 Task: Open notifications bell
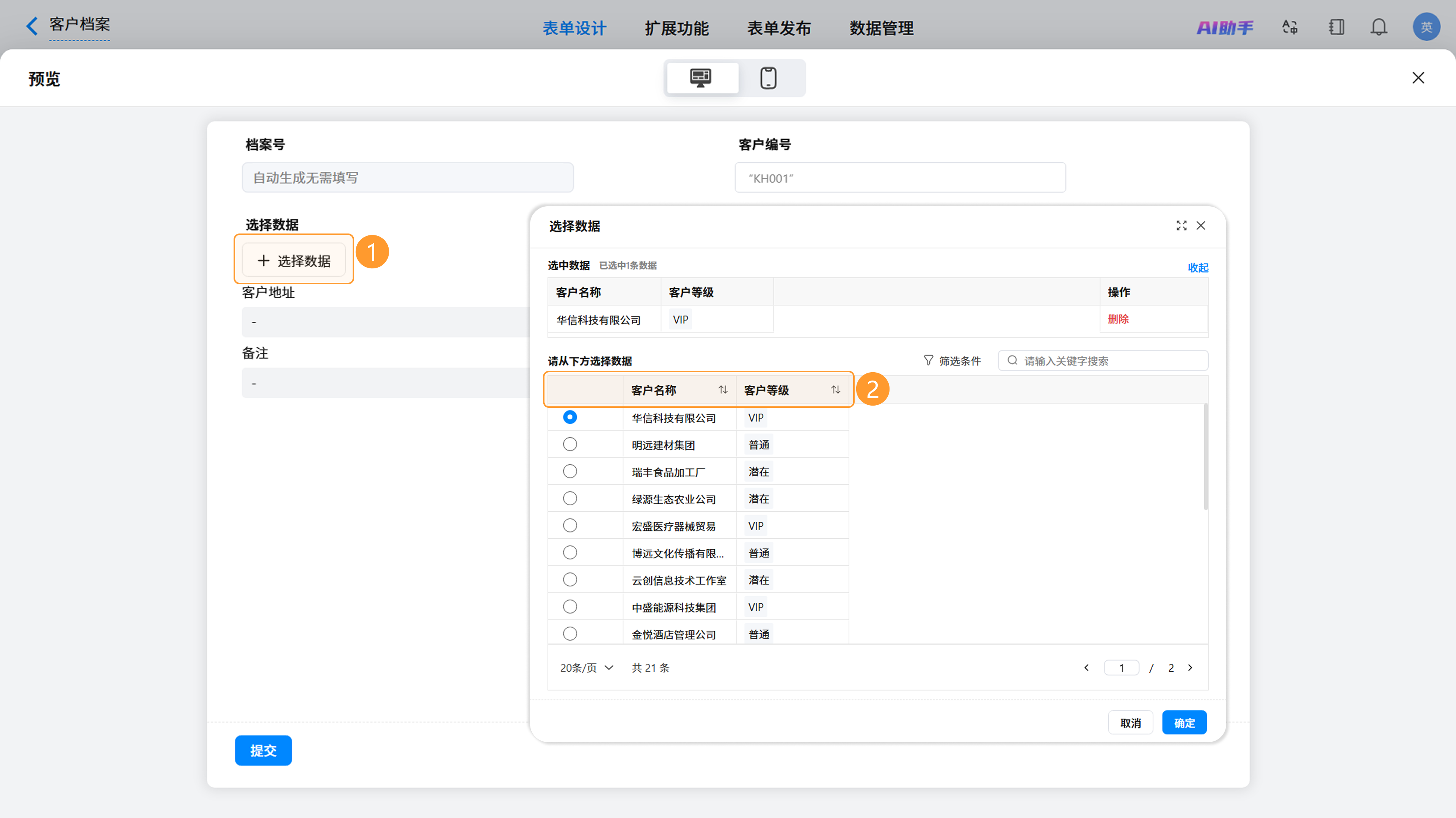click(x=1379, y=27)
